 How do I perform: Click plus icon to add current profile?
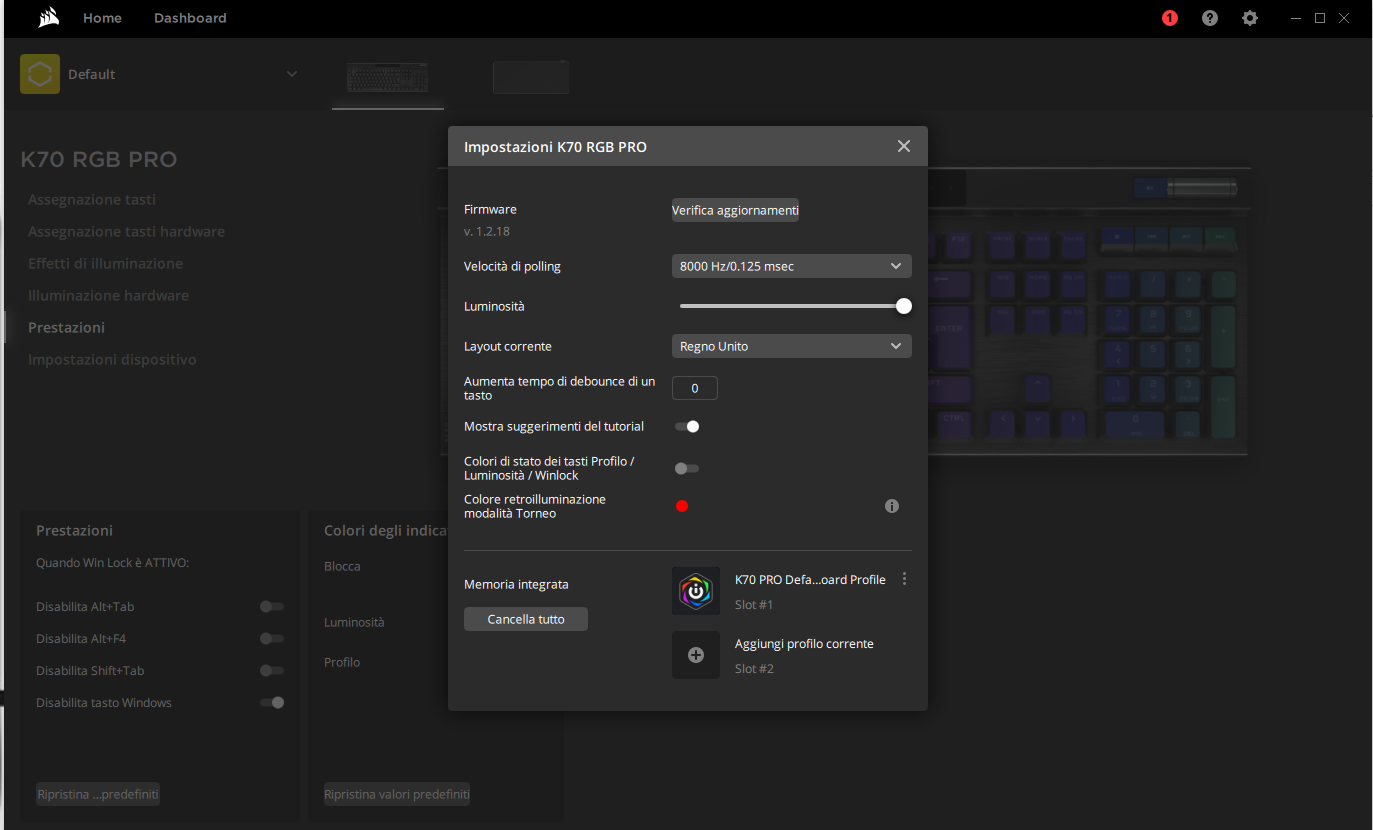coord(696,655)
